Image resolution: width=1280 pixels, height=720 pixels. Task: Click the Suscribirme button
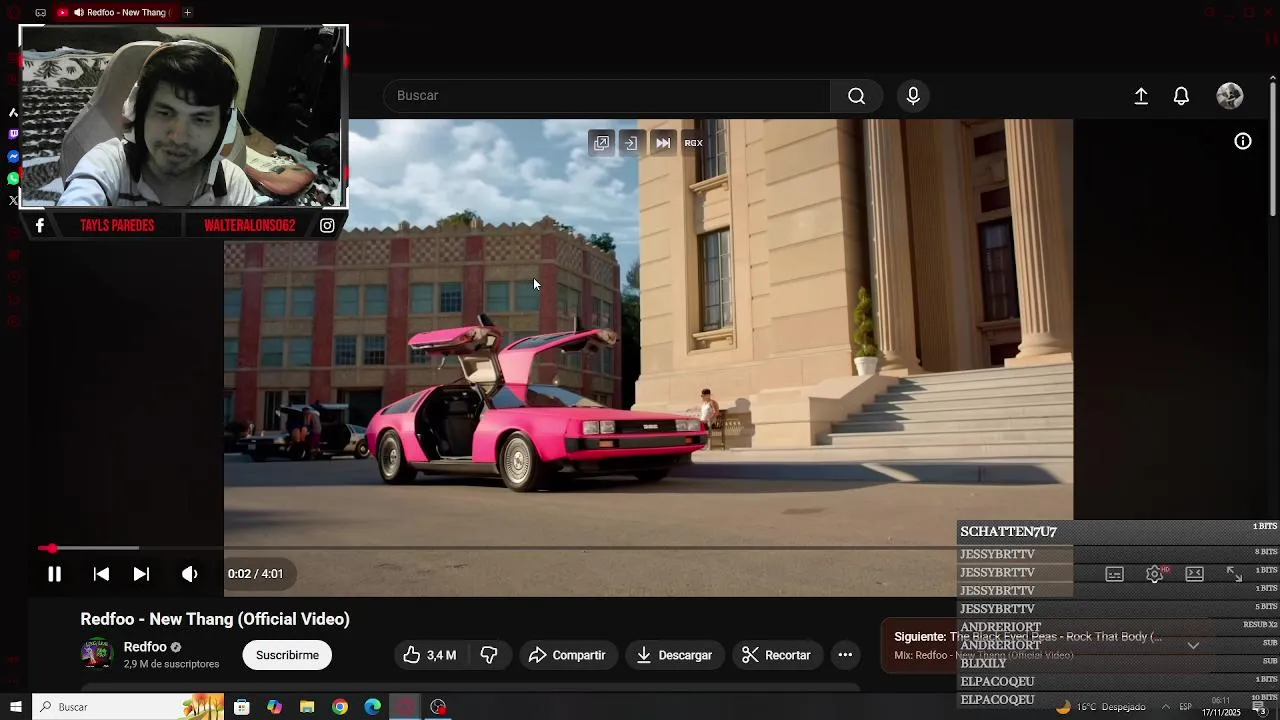(x=287, y=655)
